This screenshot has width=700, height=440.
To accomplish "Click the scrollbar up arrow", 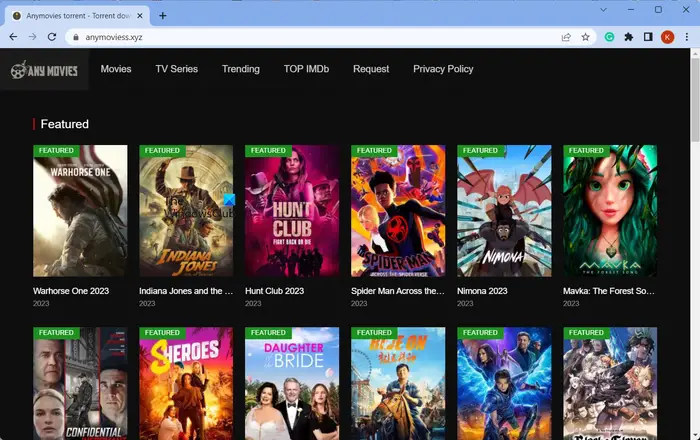I will coord(695,53).
